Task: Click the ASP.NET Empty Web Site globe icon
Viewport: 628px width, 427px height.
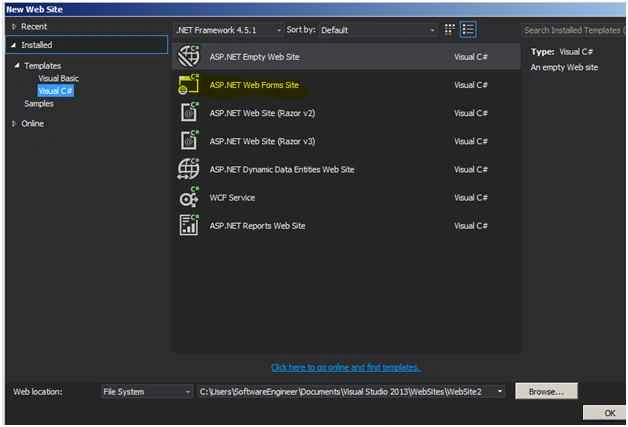Action: click(x=188, y=56)
